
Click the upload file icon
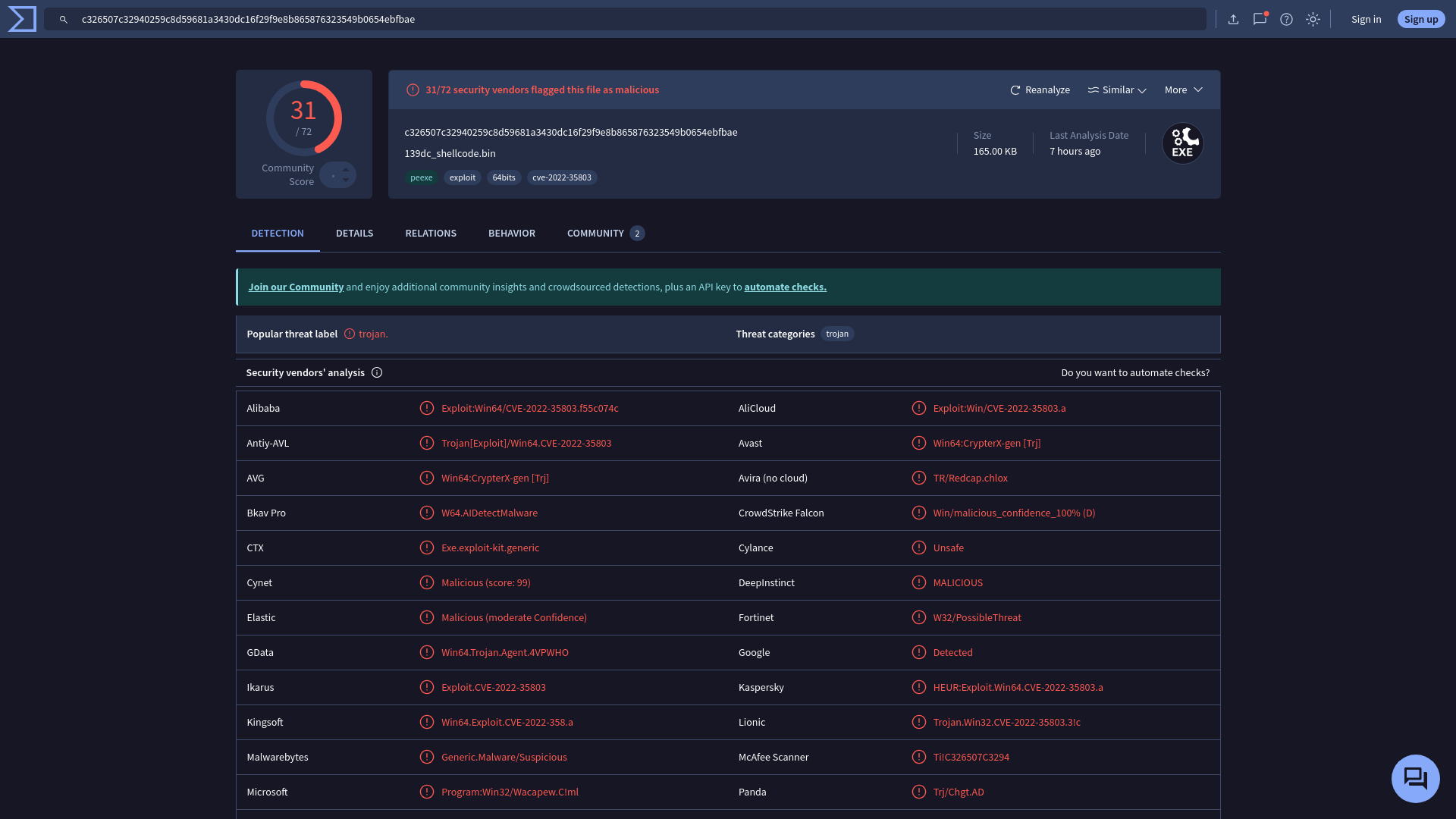1234,20
